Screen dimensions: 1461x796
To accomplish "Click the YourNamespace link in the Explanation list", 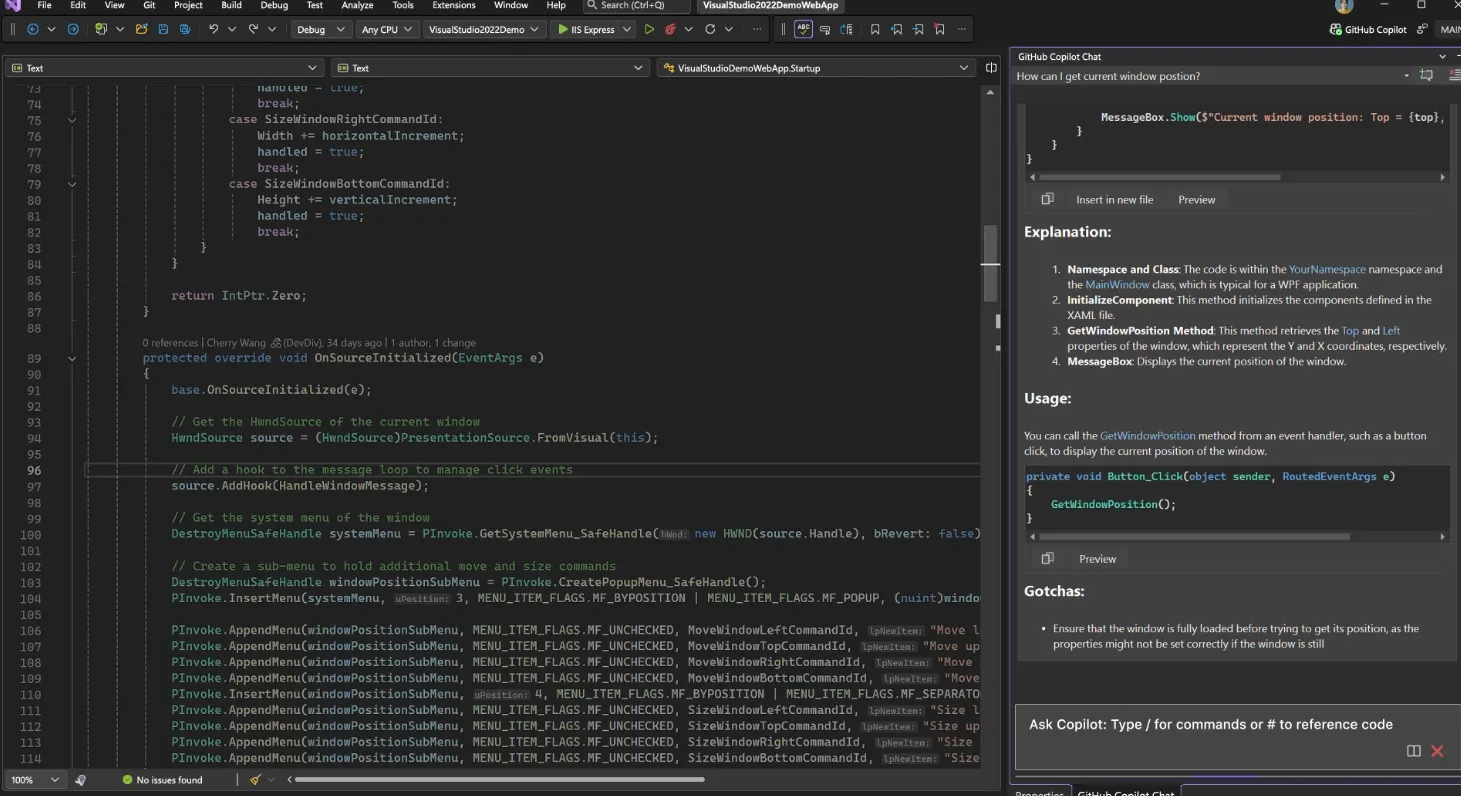I will click(1327, 269).
